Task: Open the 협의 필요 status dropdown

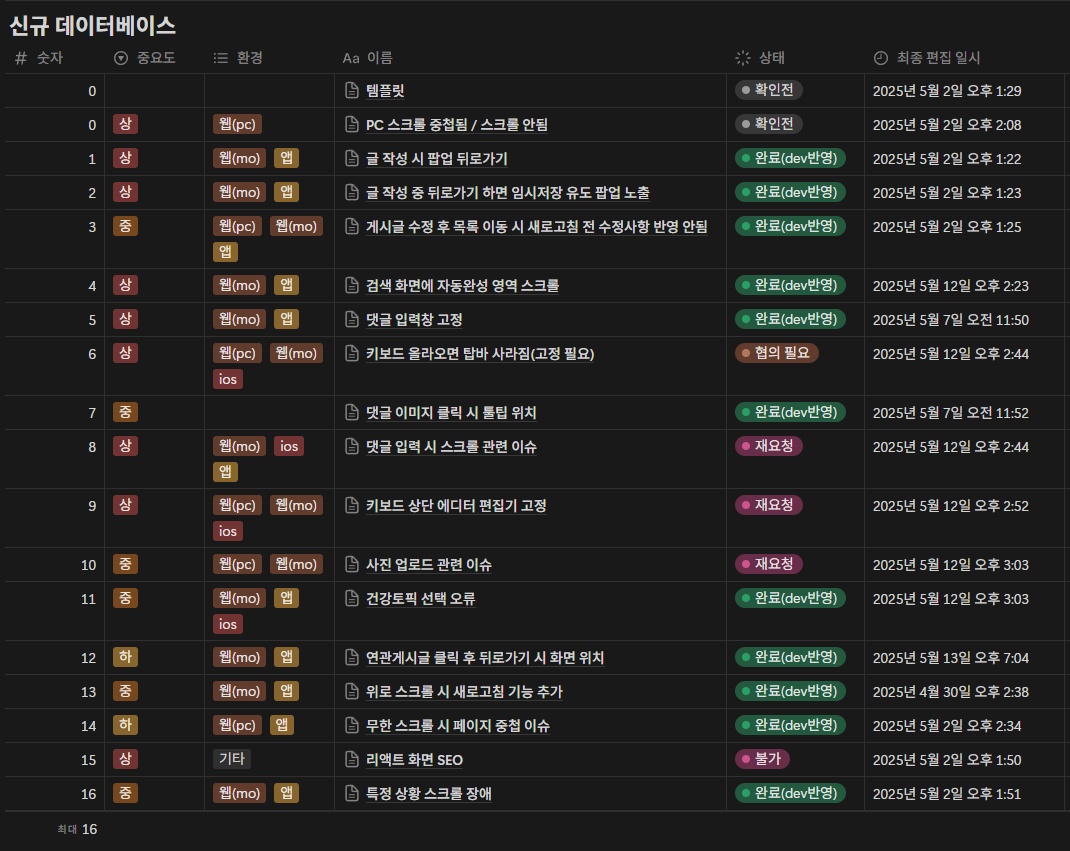Action: (776, 353)
